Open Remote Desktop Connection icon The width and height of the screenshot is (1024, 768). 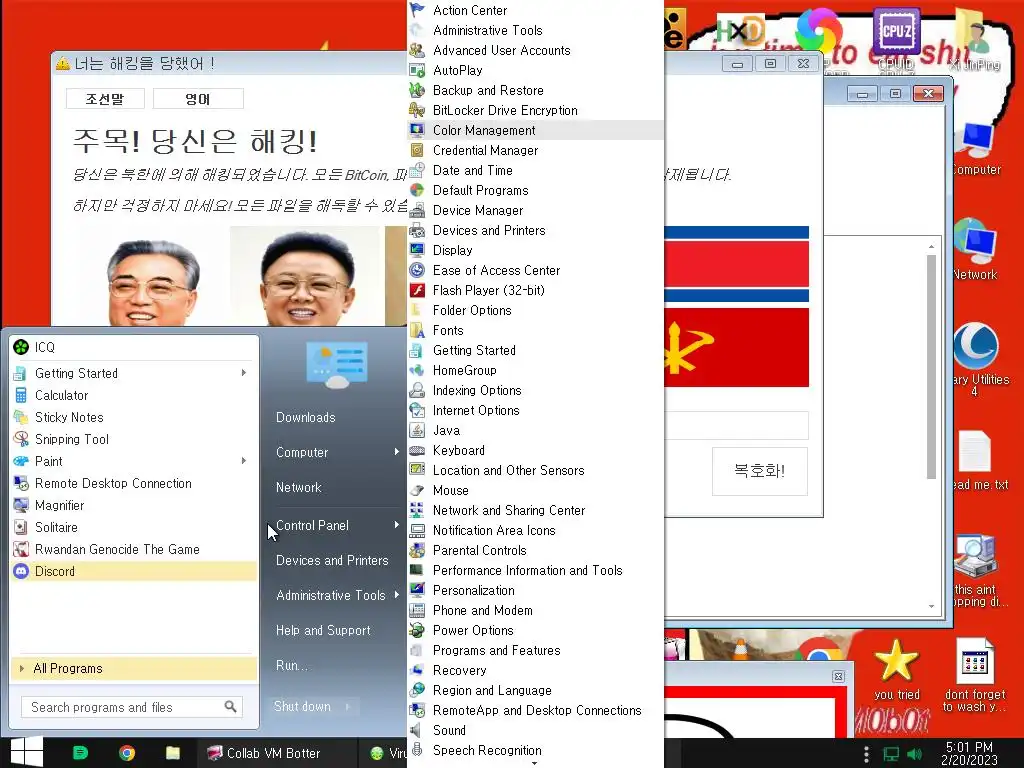(x=21, y=483)
